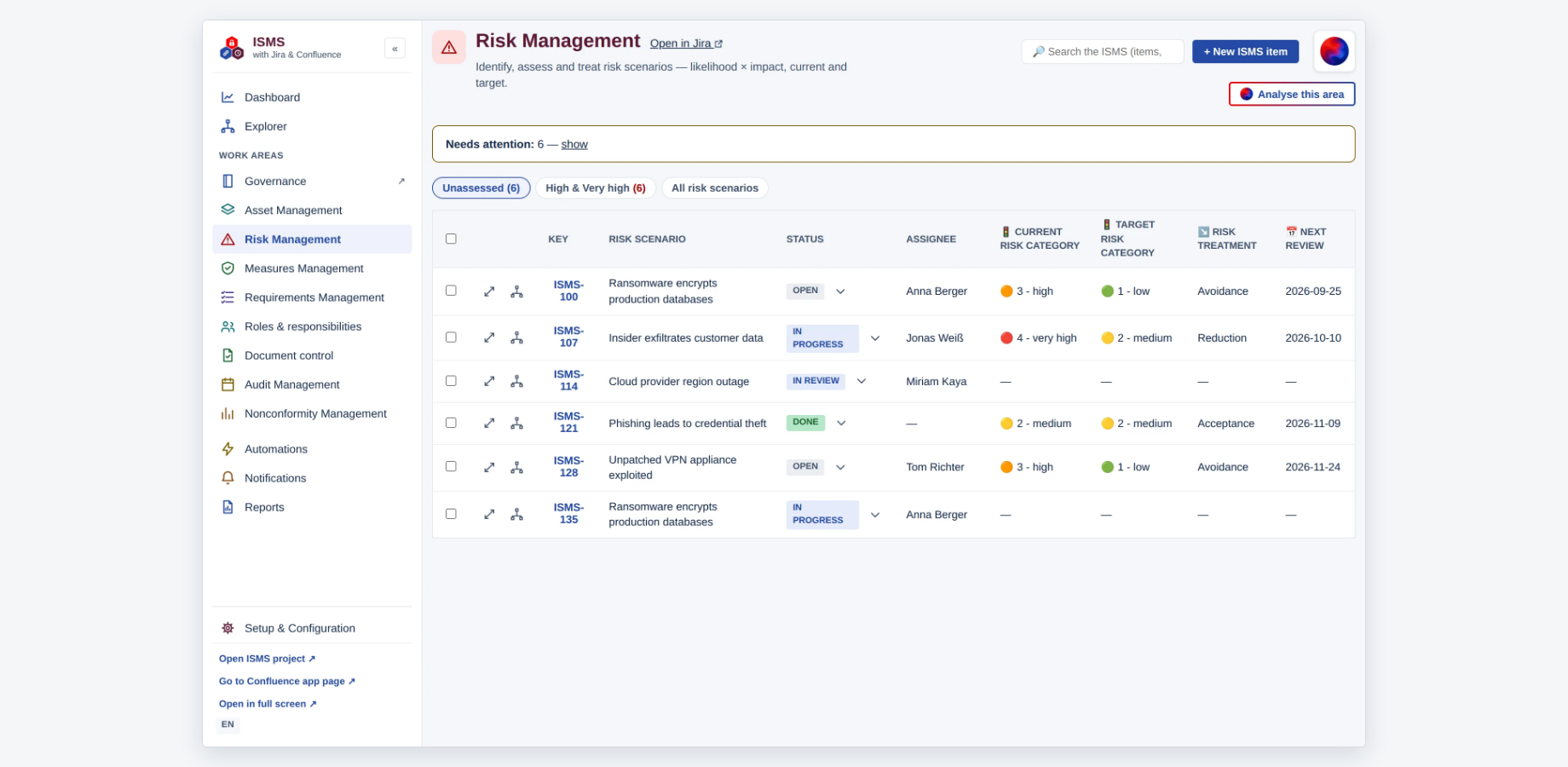The image size is (1568, 767).
Task: Expand details of ISMS-100 row
Action: 489,291
